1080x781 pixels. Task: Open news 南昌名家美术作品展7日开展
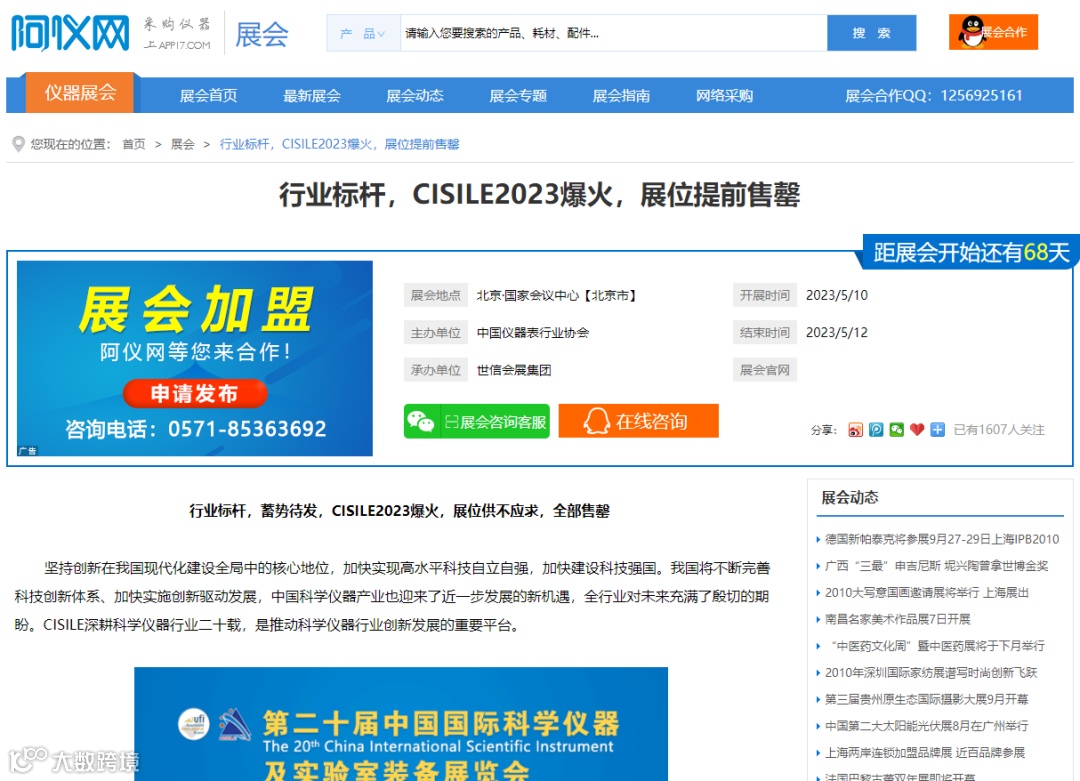pos(897,619)
